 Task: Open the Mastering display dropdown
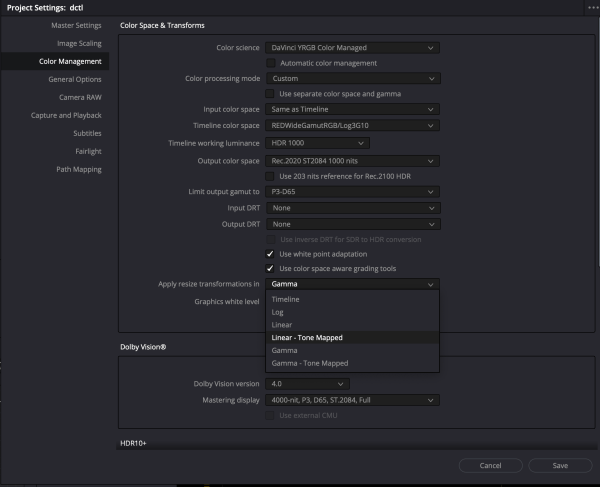pyautogui.click(x=352, y=400)
